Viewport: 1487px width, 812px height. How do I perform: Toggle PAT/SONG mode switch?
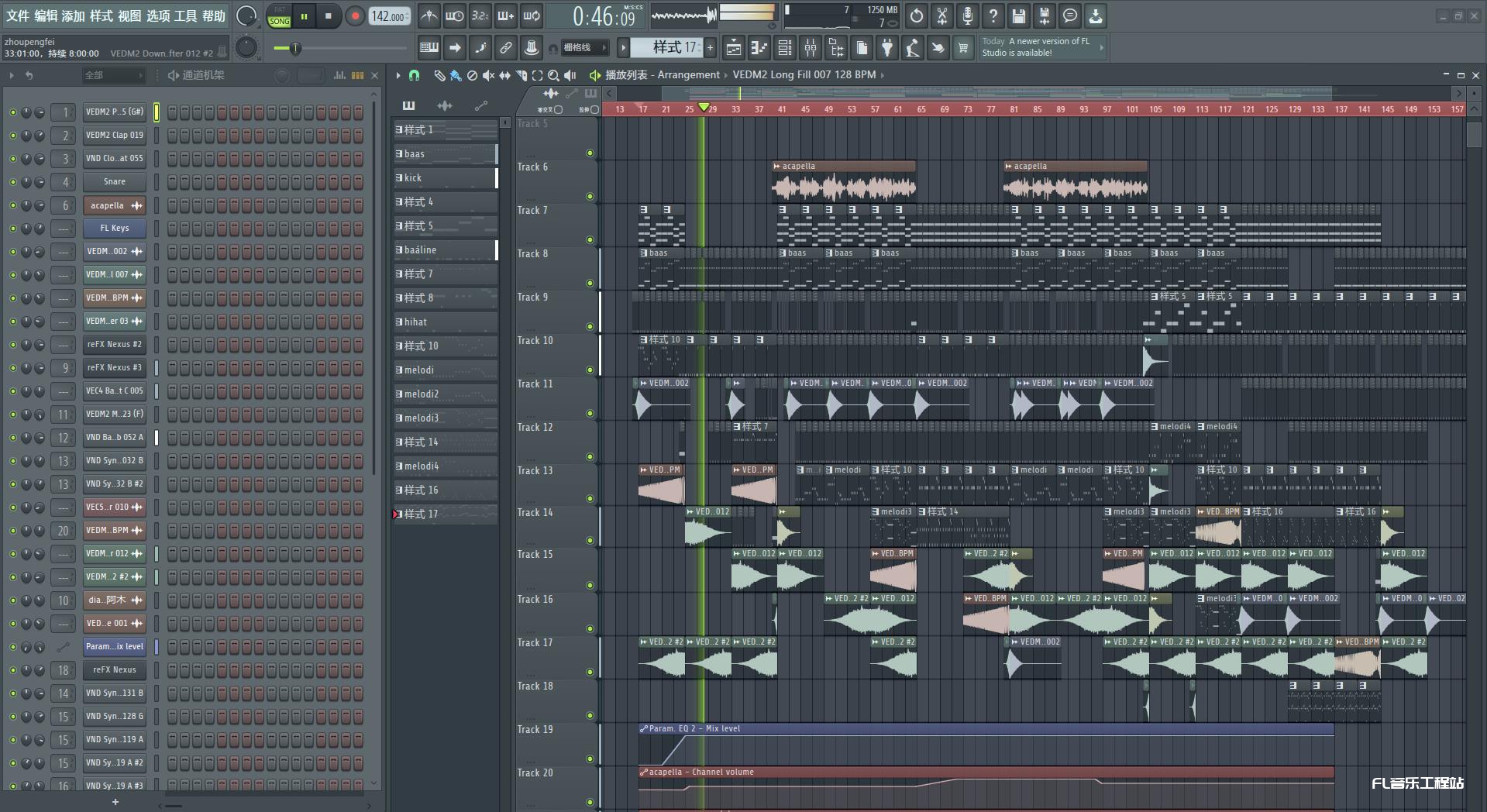(279, 16)
